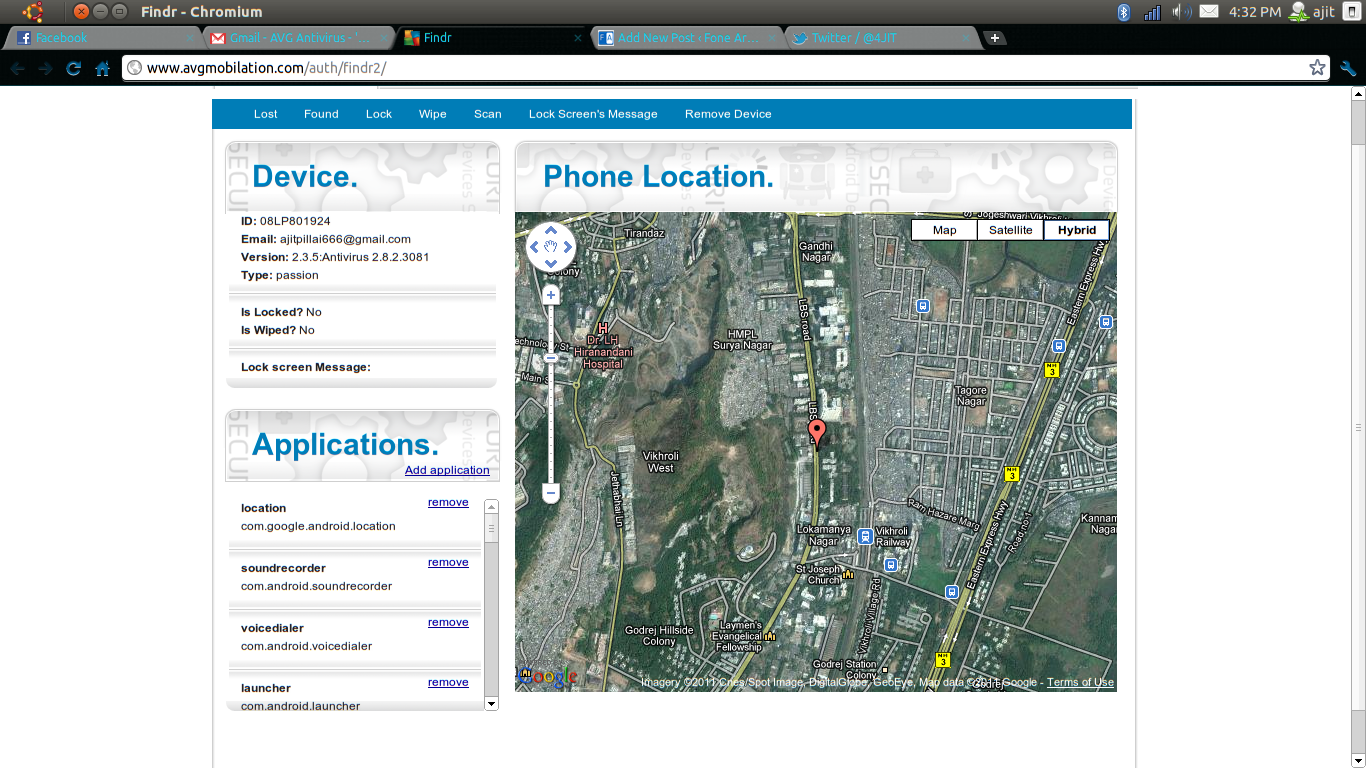Click Found in the blue menu
The image size is (1366, 768).
click(x=321, y=114)
